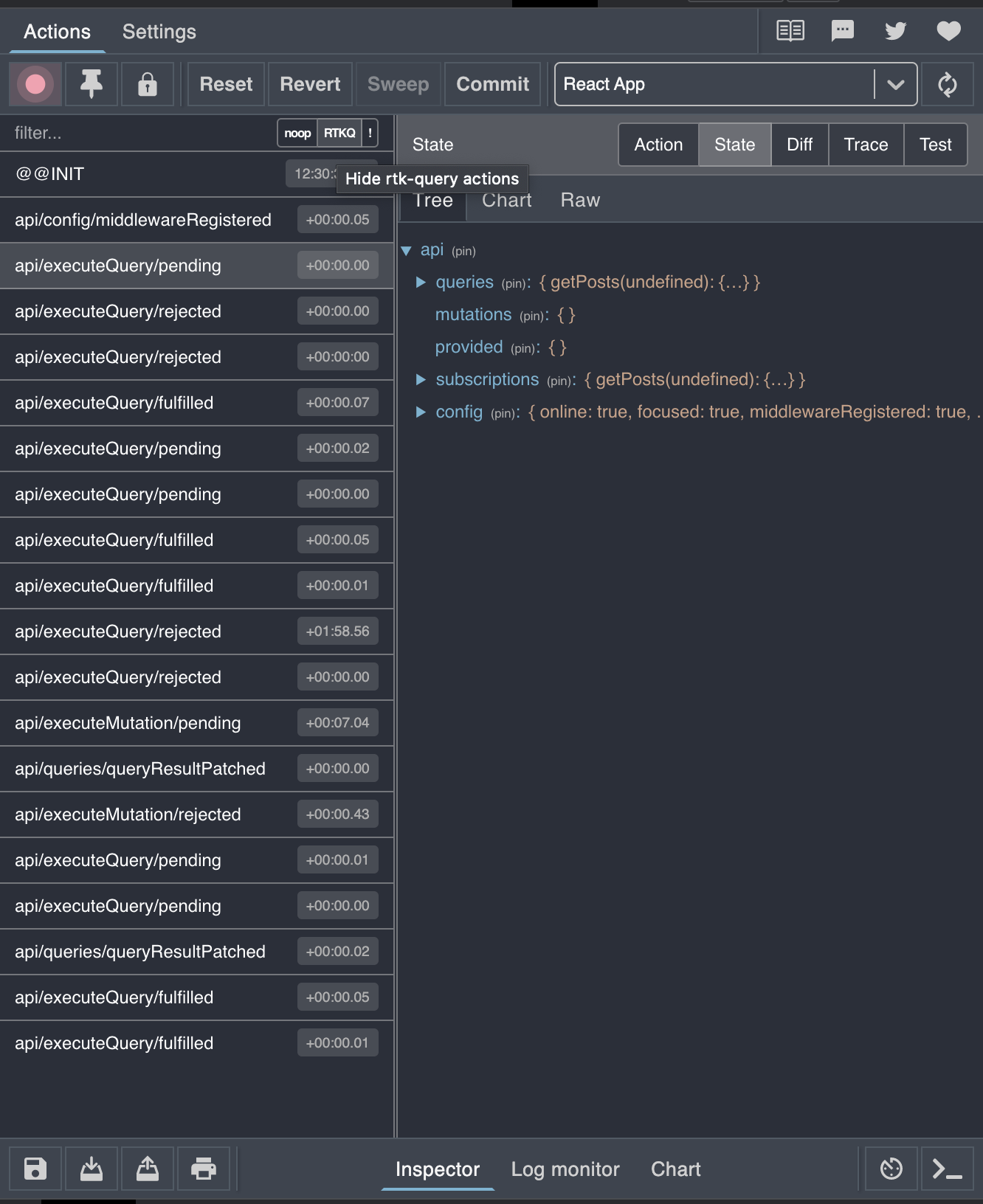
Task: Open the Test tab
Action: pyautogui.click(x=935, y=145)
